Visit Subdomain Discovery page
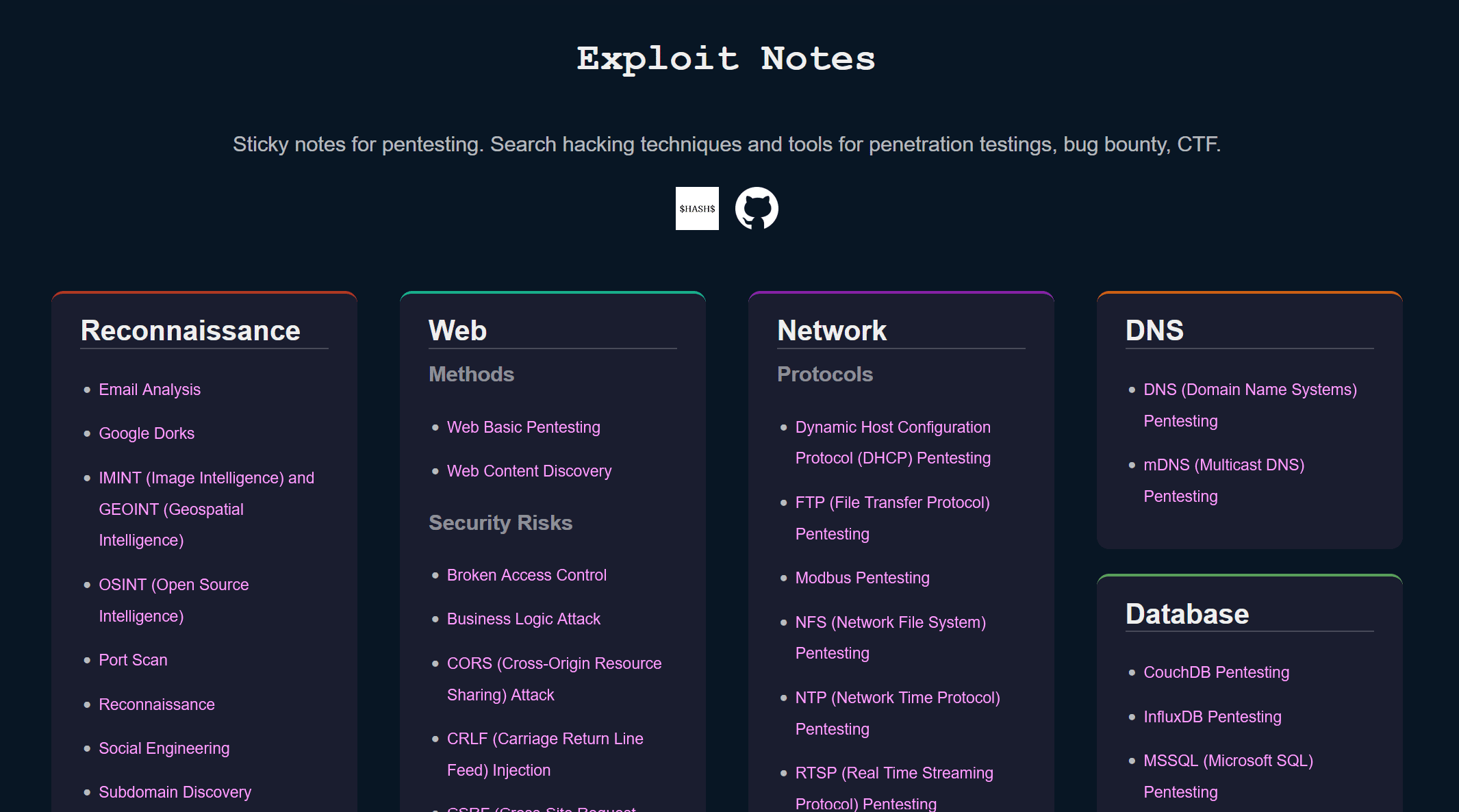The height and width of the screenshot is (812, 1459). tap(175, 792)
